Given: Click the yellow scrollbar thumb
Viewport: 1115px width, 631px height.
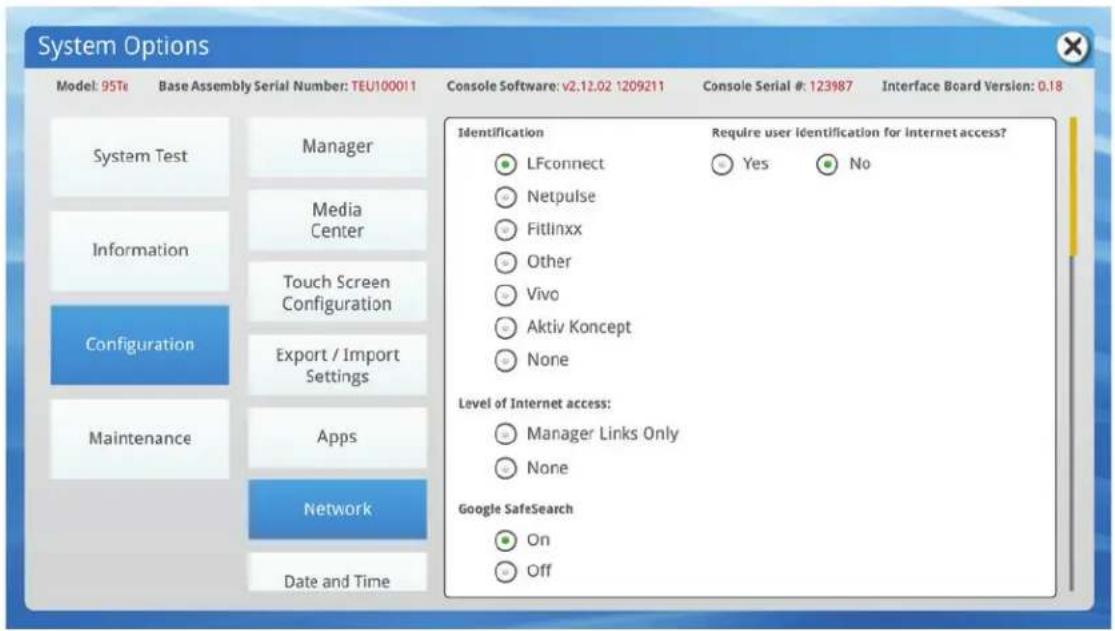Looking at the screenshot, I should 1073,187.
